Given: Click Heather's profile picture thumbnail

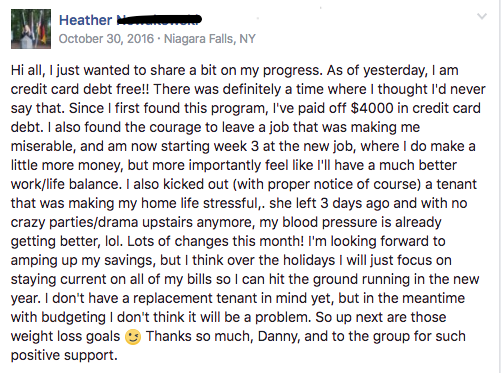Looking at the screenshot, I should coord(31,29).
